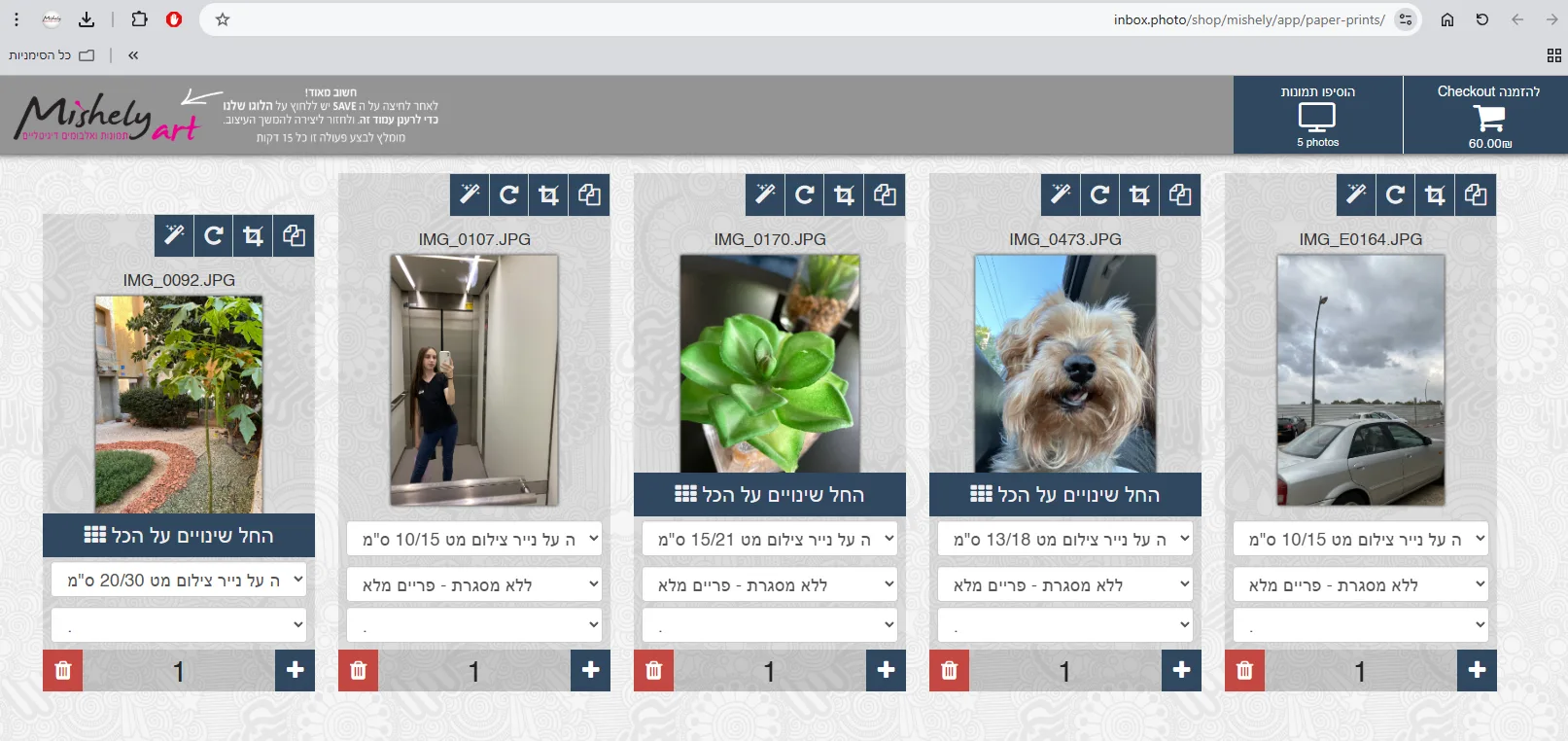Apply changes to all under dog photo
This screenshot has height=741, width=1568.
tap(1064, 495)
